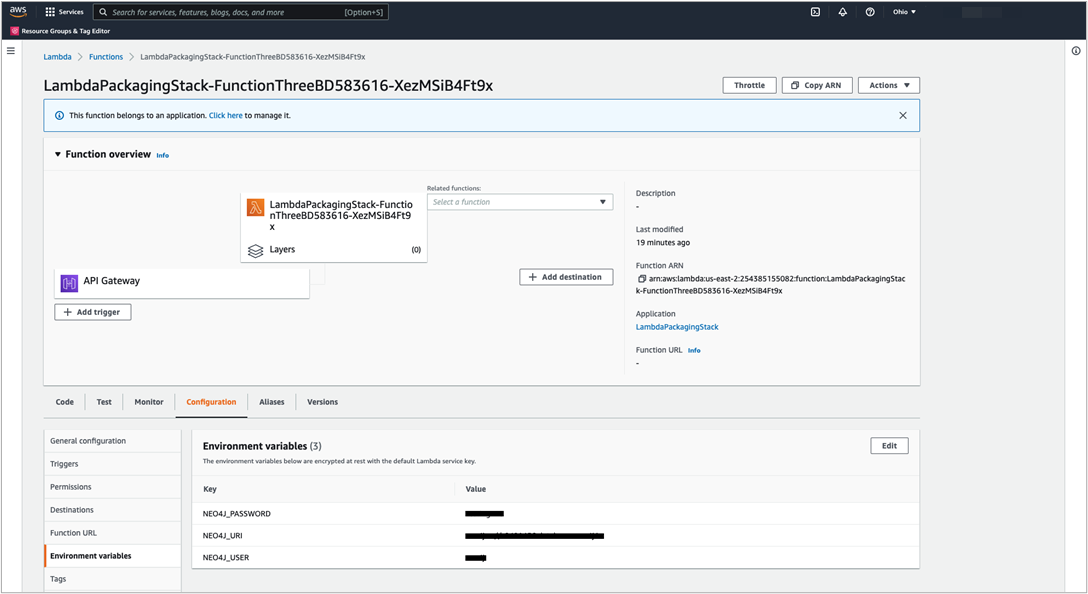Click Info link next to Function URL

(x=694, y=350)
